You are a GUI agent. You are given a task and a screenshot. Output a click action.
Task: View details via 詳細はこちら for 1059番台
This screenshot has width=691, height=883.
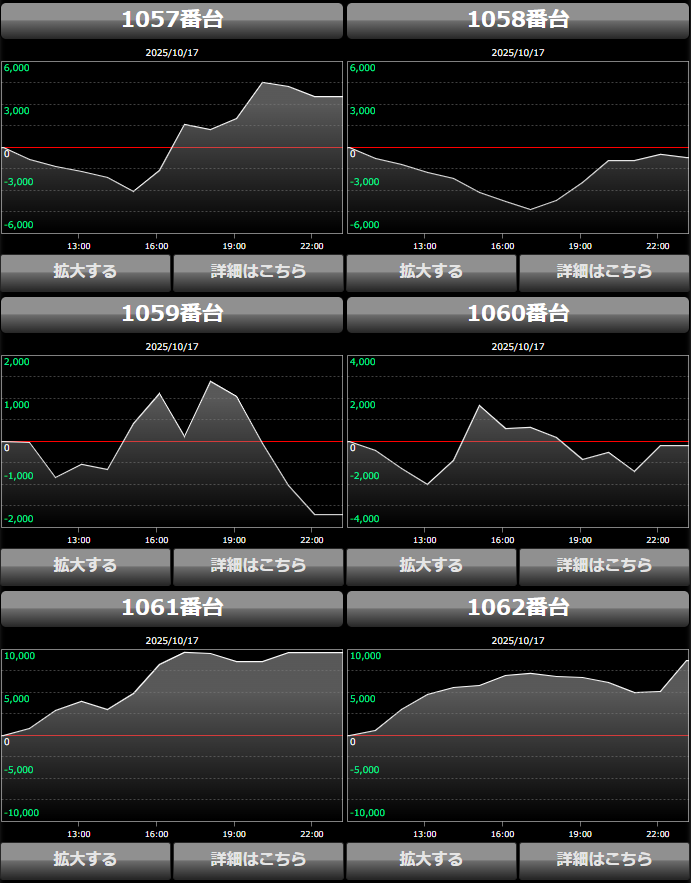(258, 565)
